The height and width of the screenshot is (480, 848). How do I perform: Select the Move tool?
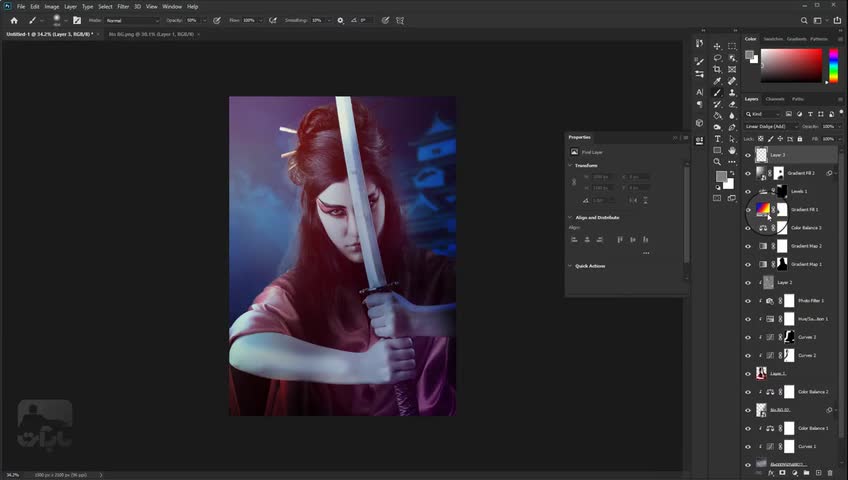pos(717,45)
